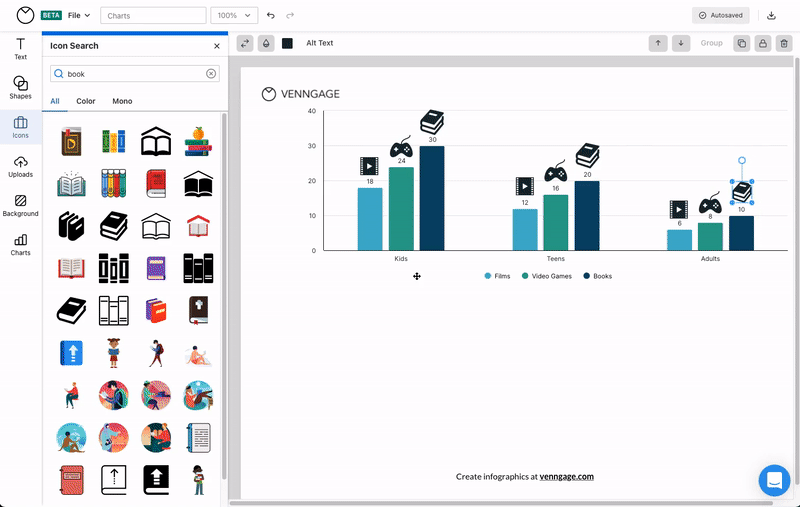Viewport: 800px width, 507px height.
Task: Open the black icon color swatch
Action: [x=287, y=43]
